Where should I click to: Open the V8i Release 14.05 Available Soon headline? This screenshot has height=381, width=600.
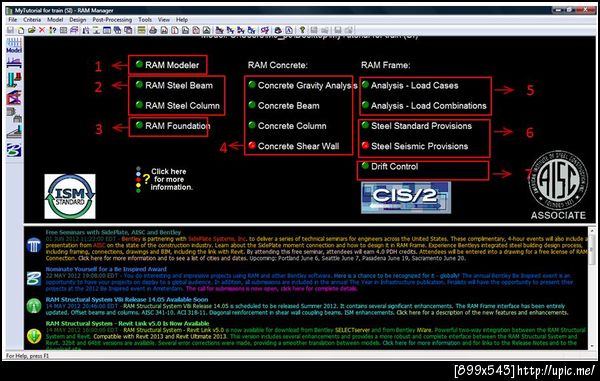click(127, 300)
